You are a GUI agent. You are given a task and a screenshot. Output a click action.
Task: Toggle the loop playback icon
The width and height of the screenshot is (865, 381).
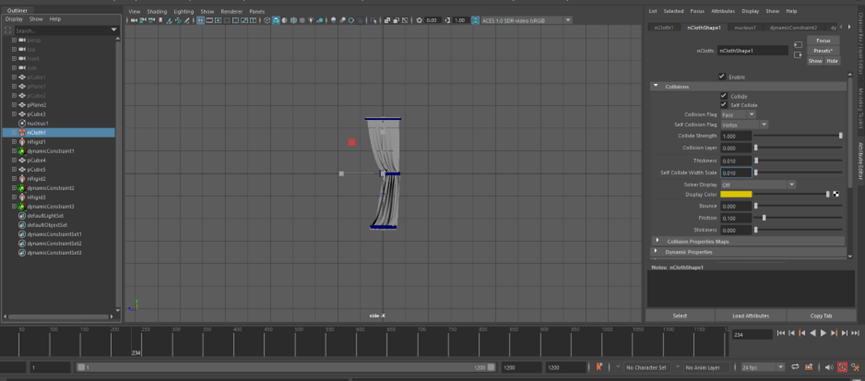tap(795, 367)
